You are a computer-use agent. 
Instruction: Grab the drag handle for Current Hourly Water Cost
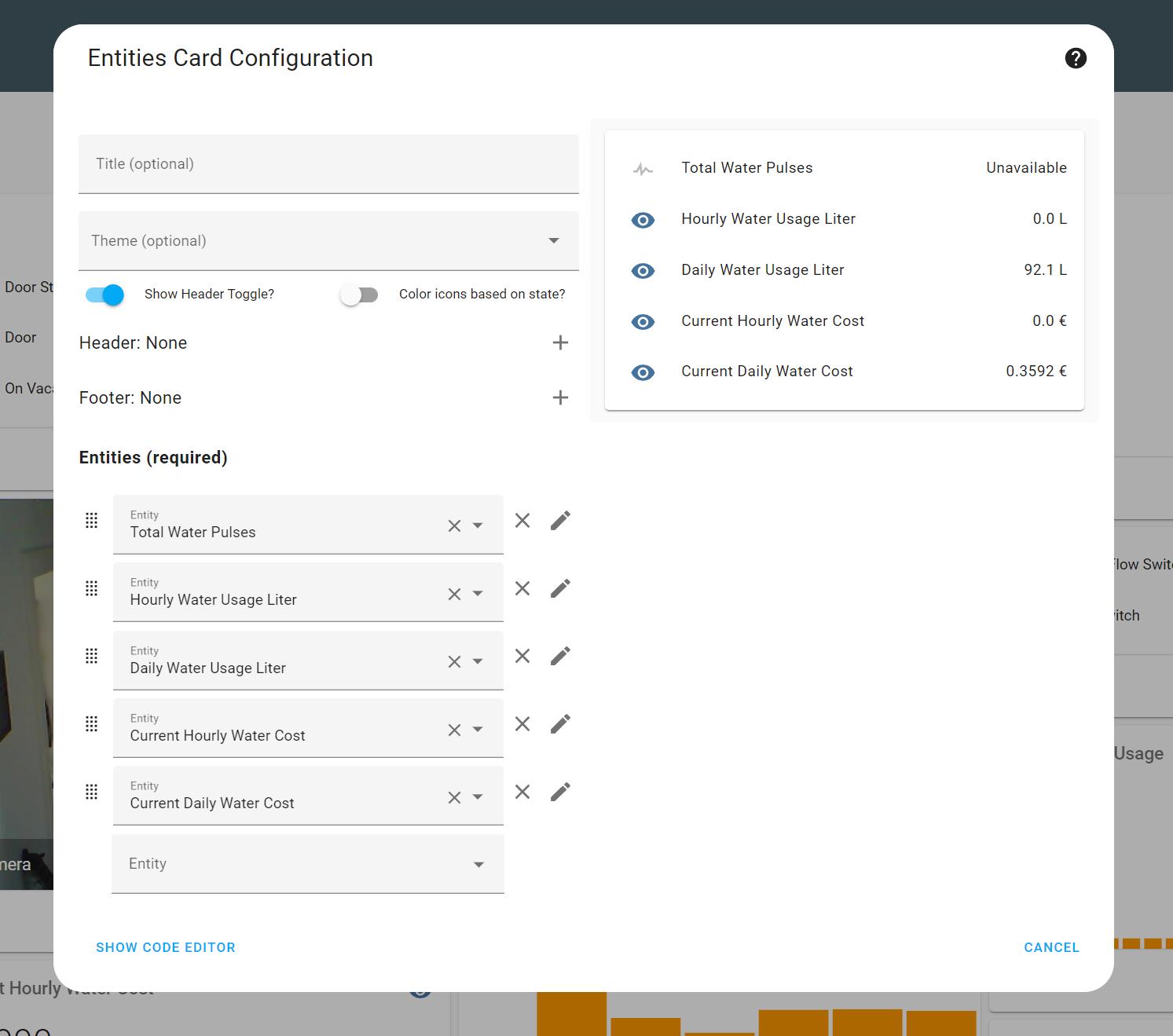point(91,724)
